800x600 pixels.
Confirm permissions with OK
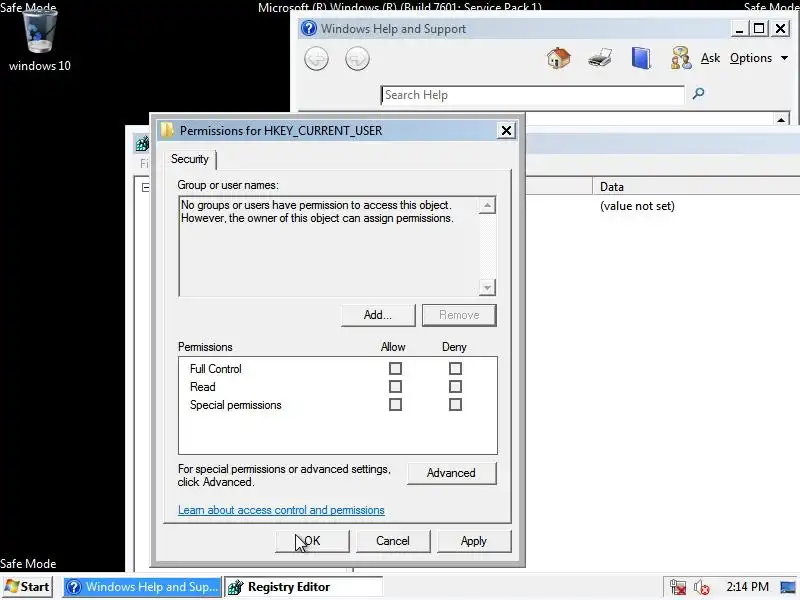click(x=312, y=541)
